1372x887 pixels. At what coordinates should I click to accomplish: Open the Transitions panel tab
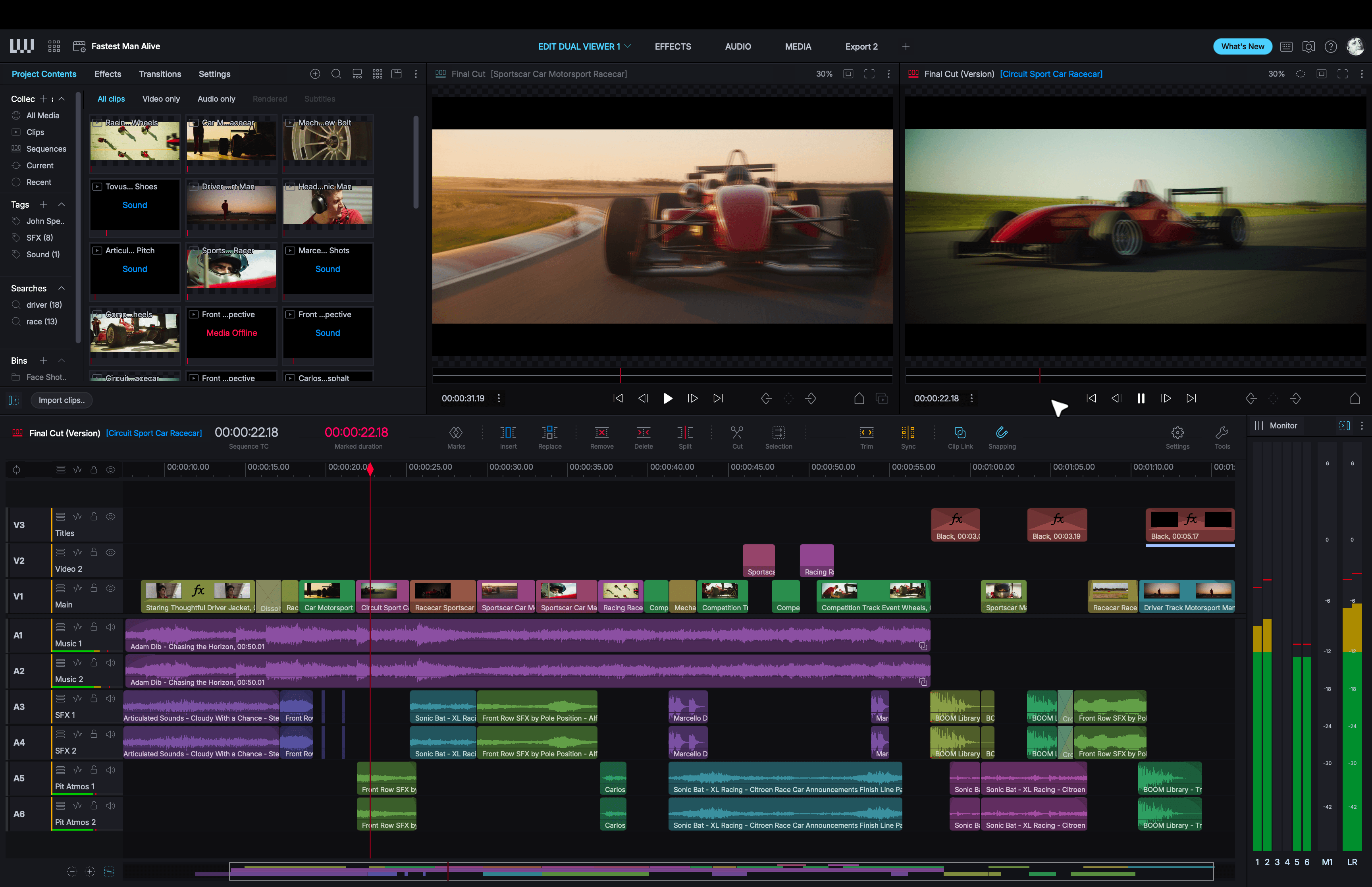160,74
